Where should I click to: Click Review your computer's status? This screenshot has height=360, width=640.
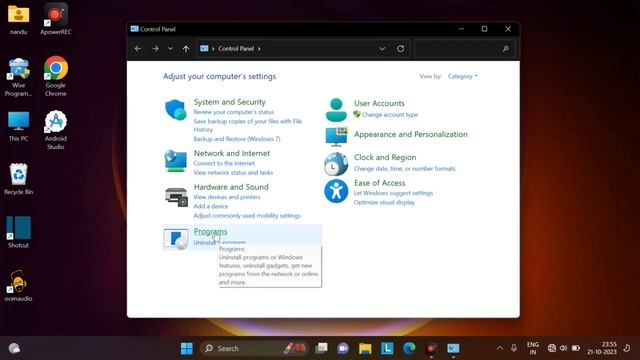coord(233,112)
